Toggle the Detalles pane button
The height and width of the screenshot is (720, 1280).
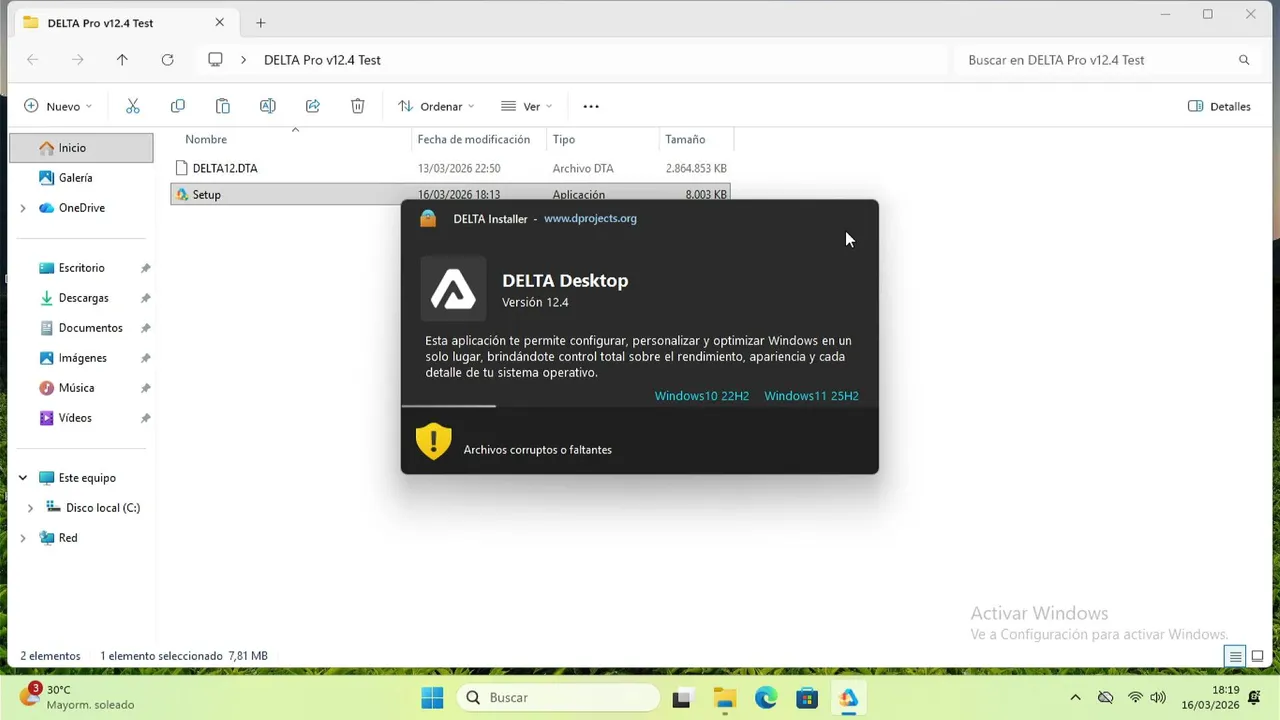pos(1219,106)
